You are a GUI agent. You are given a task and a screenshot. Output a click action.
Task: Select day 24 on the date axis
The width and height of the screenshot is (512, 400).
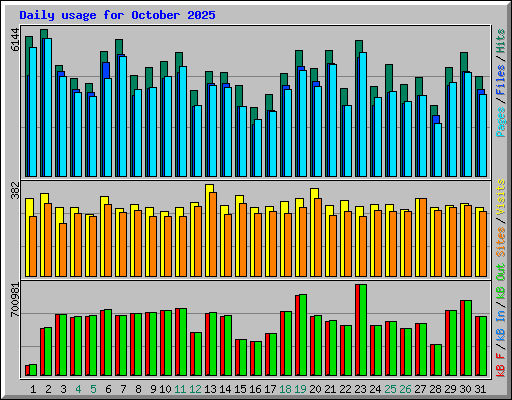tap(375, 389)
